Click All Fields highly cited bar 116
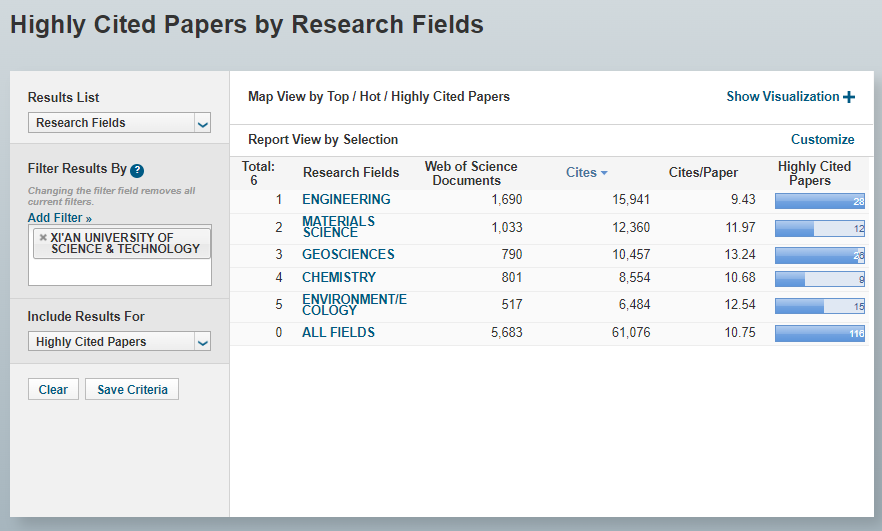Image resolution: width=882 pixels, height=531 pixels. pos(820,334)
